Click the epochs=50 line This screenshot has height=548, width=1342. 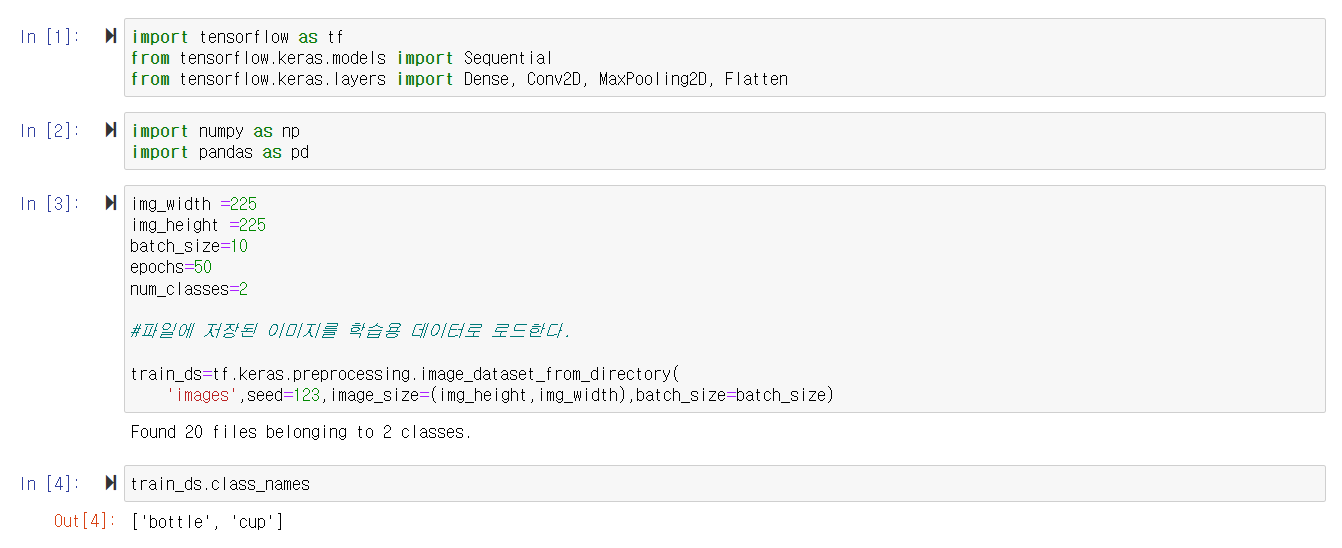coord(171,267)
